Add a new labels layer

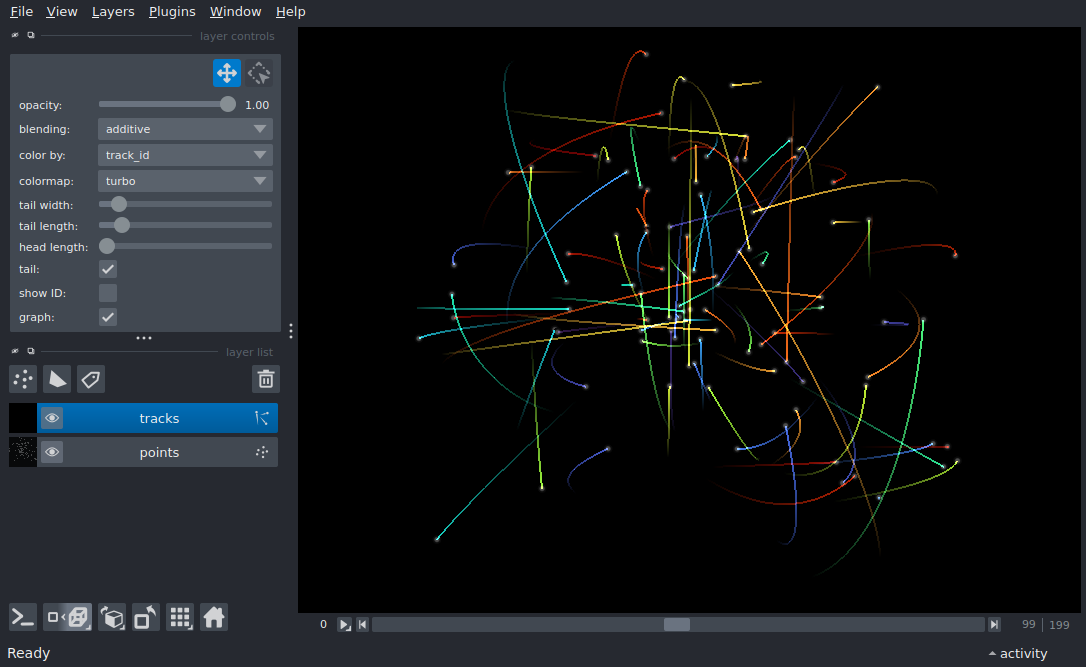[91, 379]
